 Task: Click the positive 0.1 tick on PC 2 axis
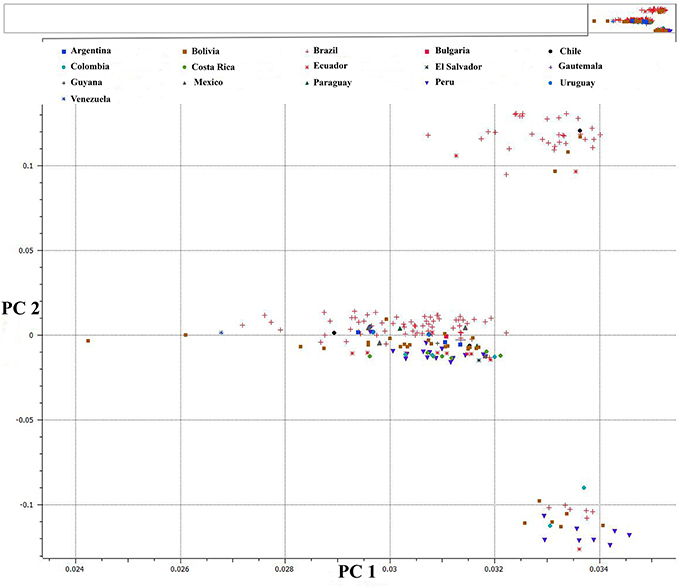pos(28,166)
